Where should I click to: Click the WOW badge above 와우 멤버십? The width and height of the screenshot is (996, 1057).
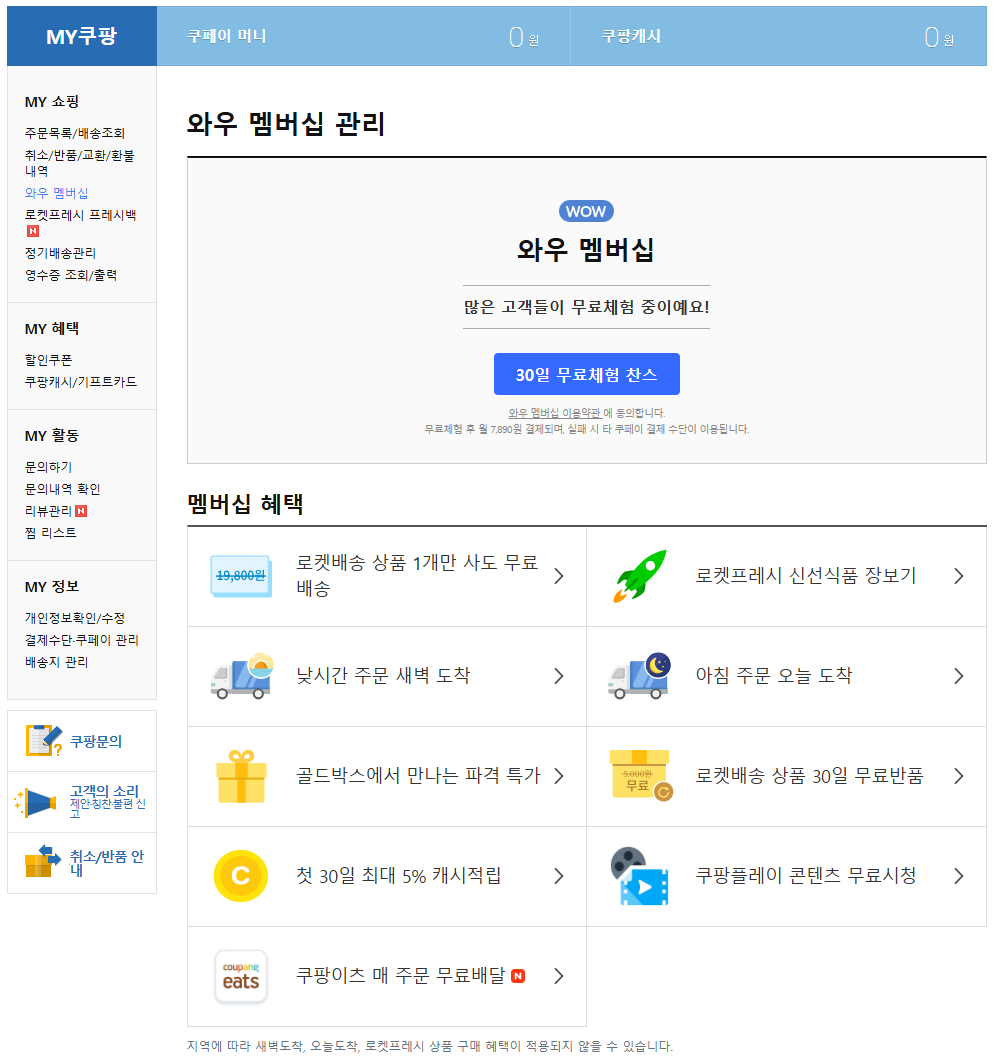(x=586, y=211)
